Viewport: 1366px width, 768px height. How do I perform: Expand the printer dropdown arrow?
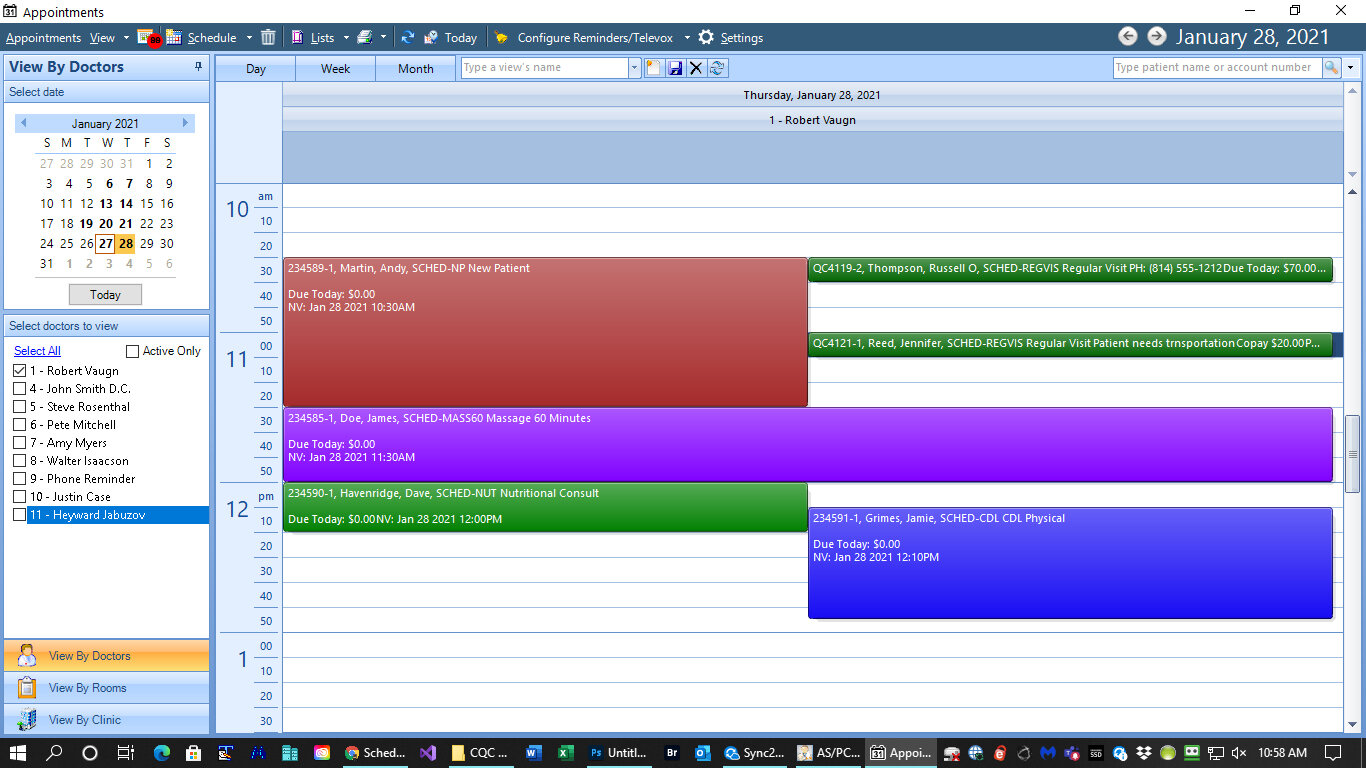click(383, 38)
